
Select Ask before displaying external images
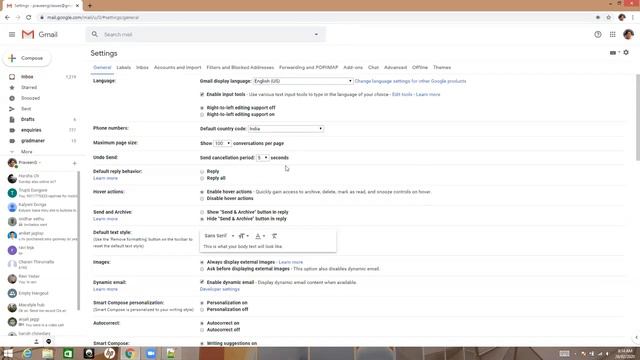pos(202,269)
